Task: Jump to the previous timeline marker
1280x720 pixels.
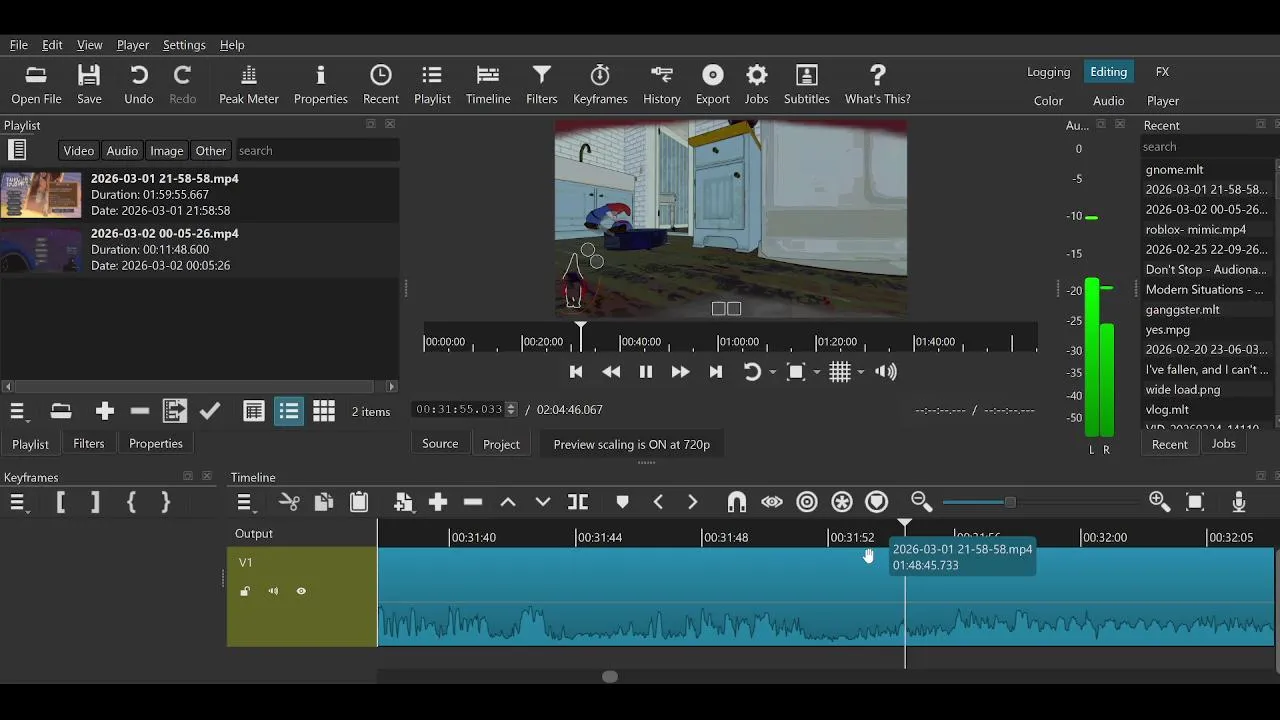Action: tap(658, 502)
